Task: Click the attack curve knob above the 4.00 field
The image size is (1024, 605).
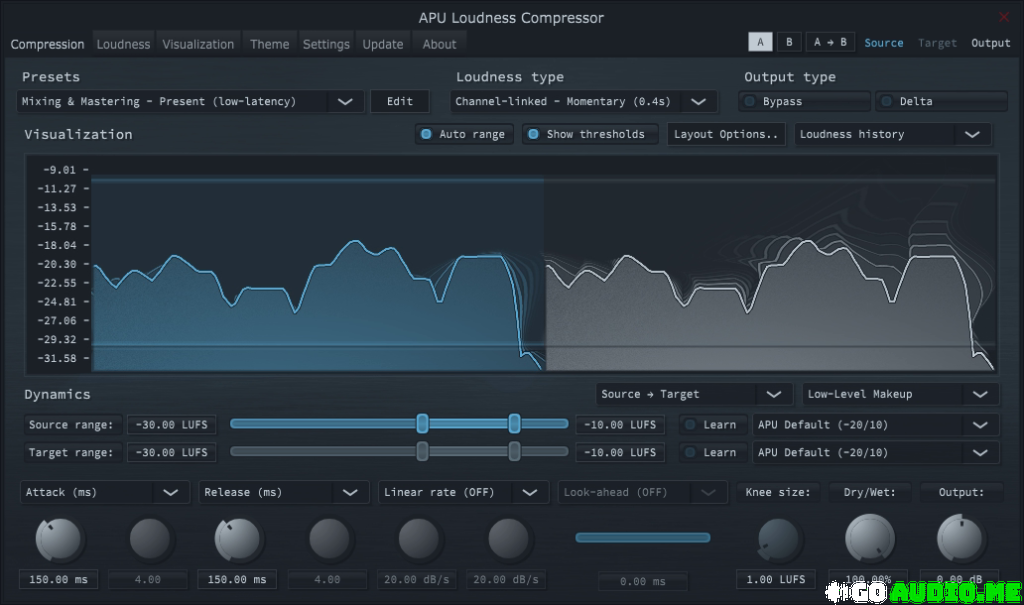Action: point(148,540)
